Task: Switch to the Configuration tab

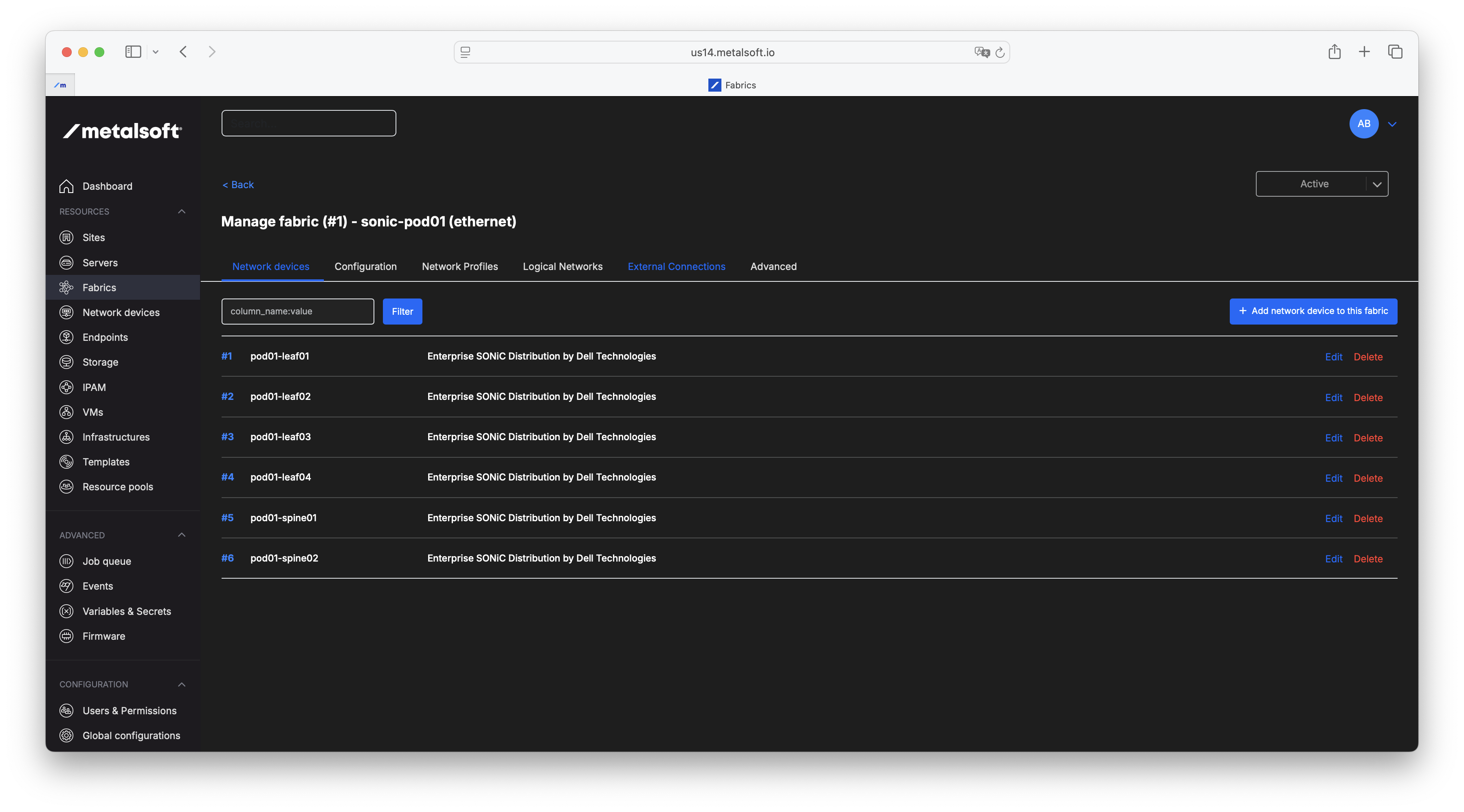Action: pos(365,266)
